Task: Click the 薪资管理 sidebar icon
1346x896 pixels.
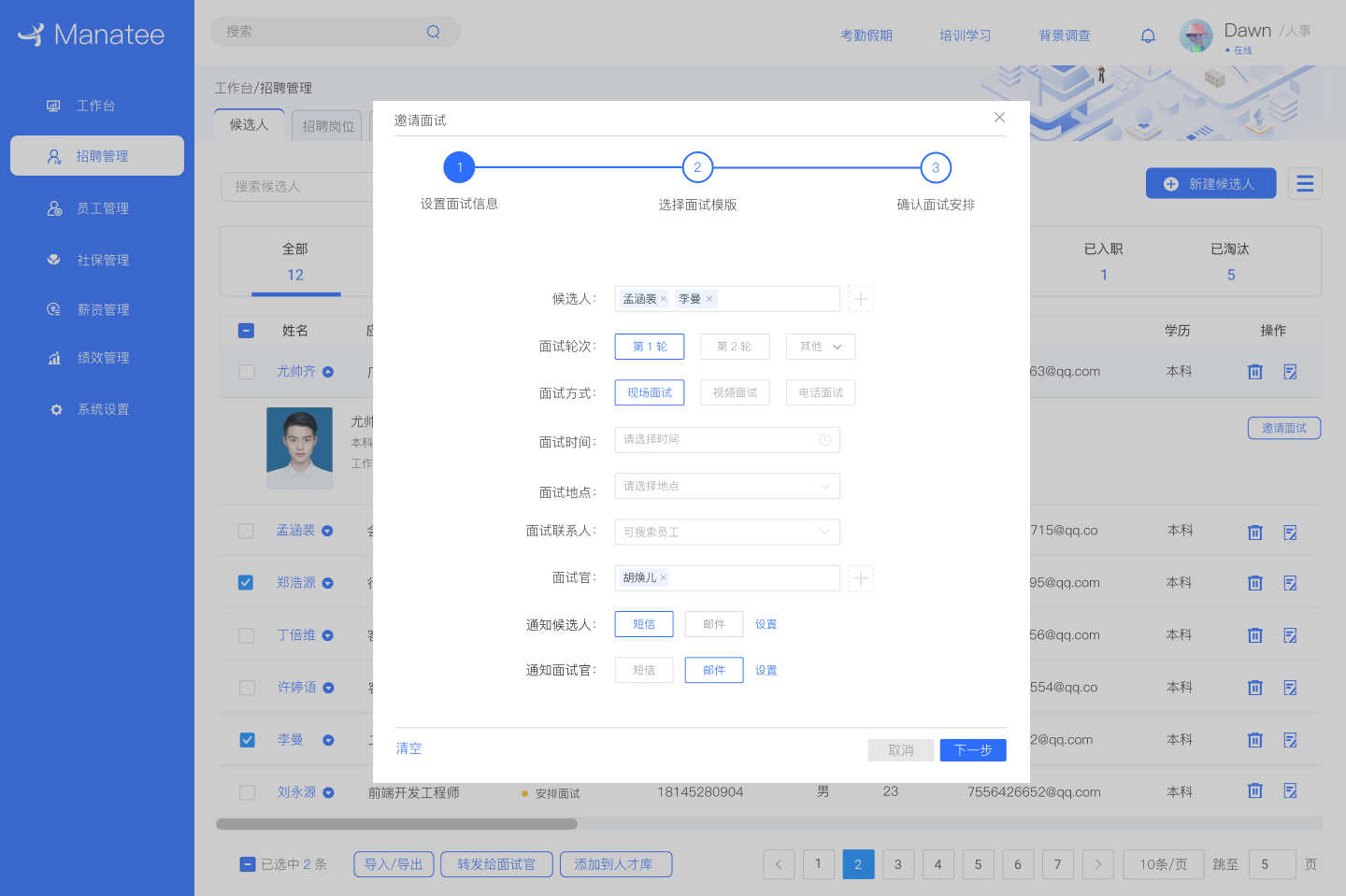Action: pyautogui.click(x=53, y=309)
